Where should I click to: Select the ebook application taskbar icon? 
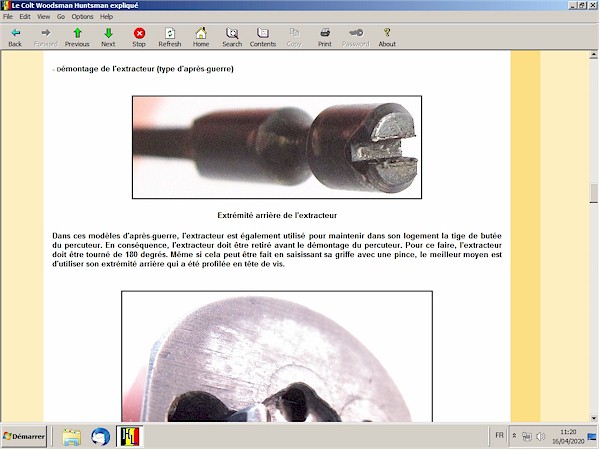click(x=130, y=437)
